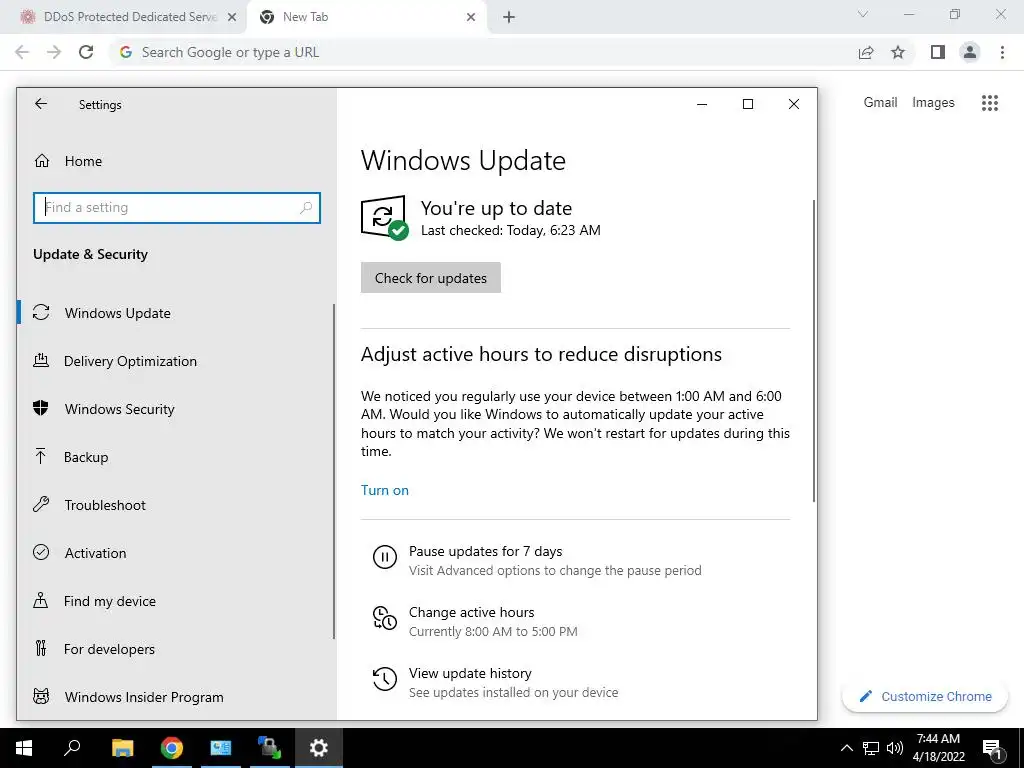The height and width of the screenshot is (768, 1024).
Task: Click volume tray icon
Action: pos(895,748)
